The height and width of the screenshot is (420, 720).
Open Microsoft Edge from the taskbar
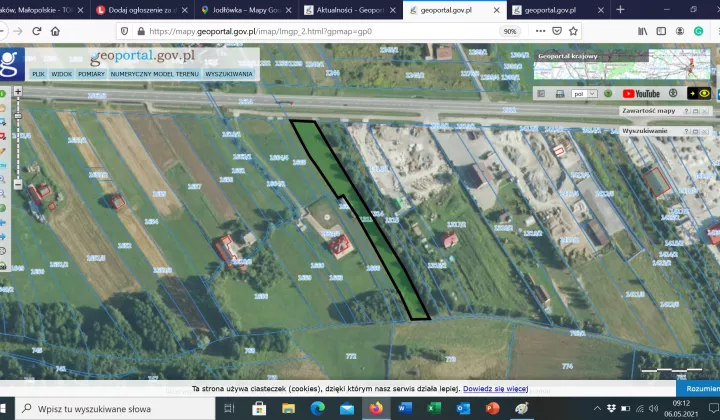(x=318, y=408)
